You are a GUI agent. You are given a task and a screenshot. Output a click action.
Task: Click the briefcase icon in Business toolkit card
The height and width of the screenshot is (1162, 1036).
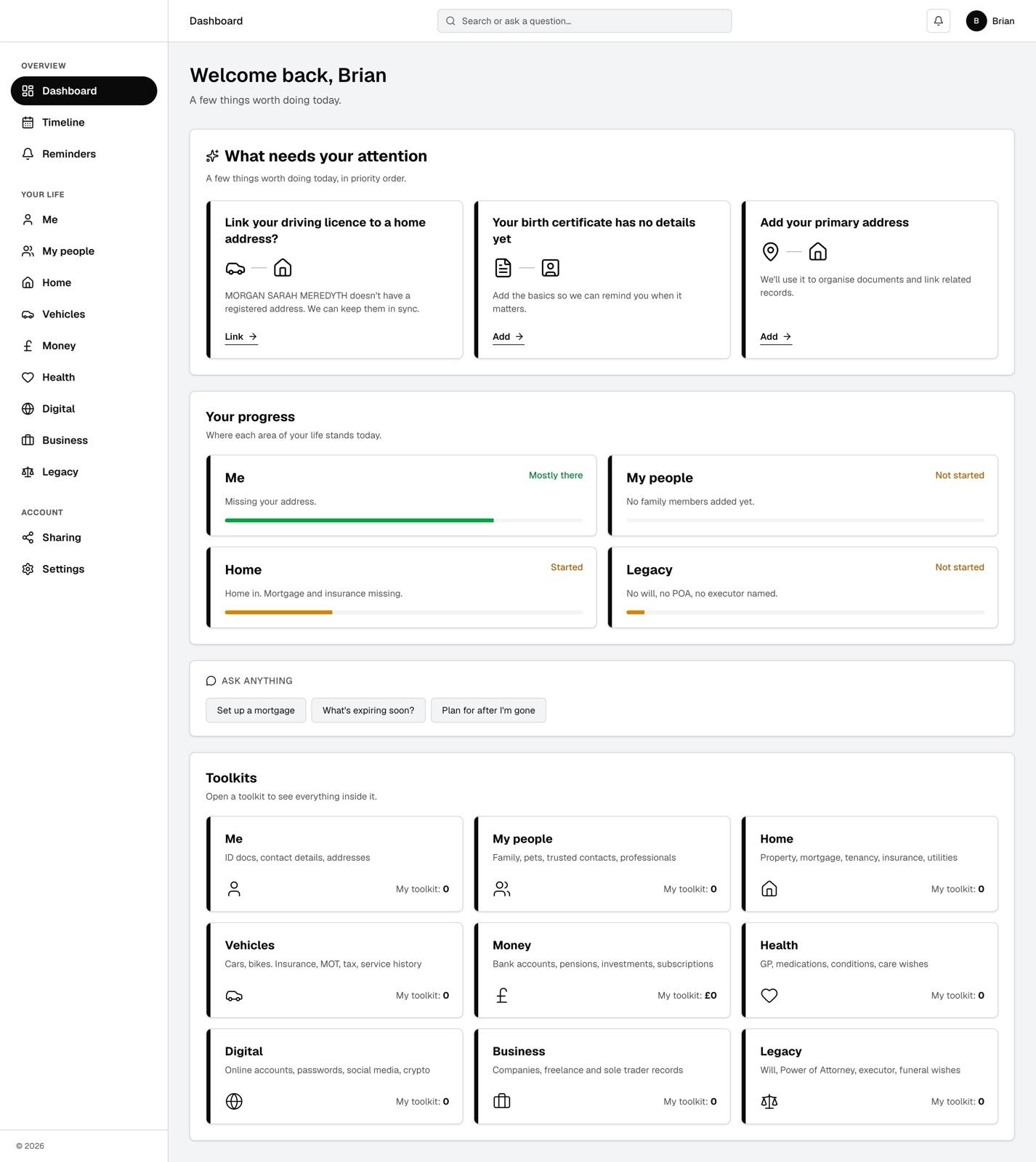(502, 1102)
